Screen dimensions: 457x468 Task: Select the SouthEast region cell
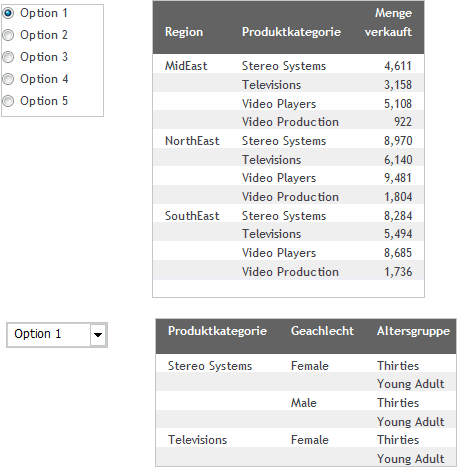point(192,216)
